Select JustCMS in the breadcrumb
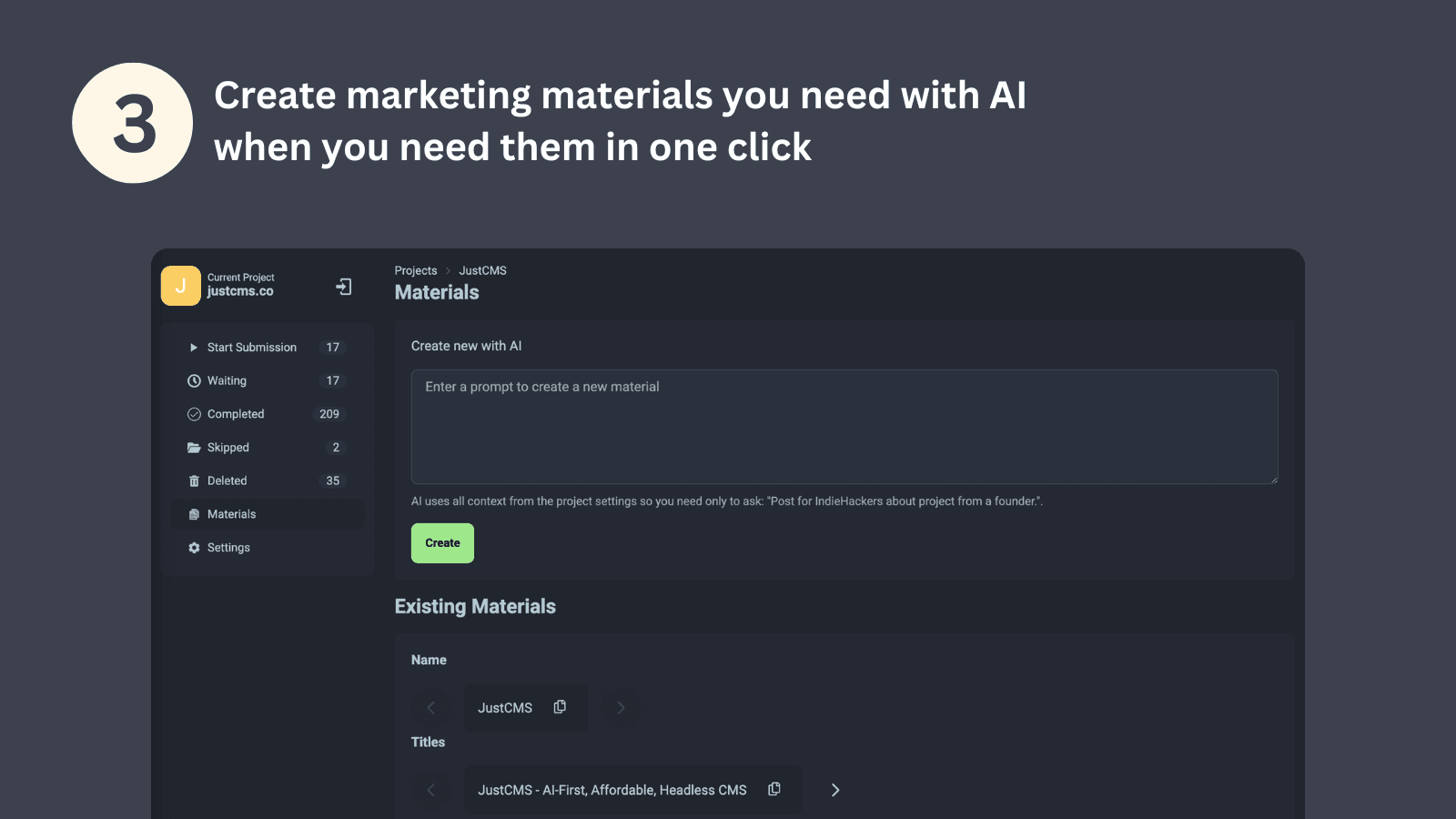The image size is (1456, 819). (x=482, y=270)
